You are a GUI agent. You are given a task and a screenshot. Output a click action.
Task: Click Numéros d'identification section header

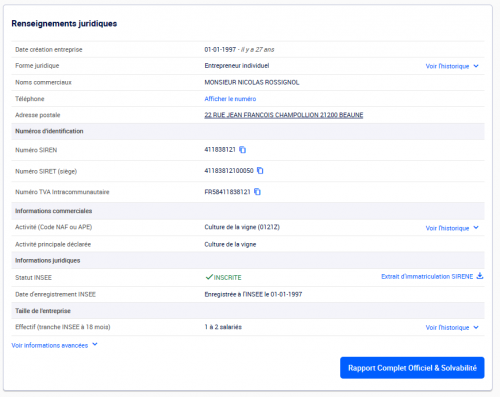point(49,131)
